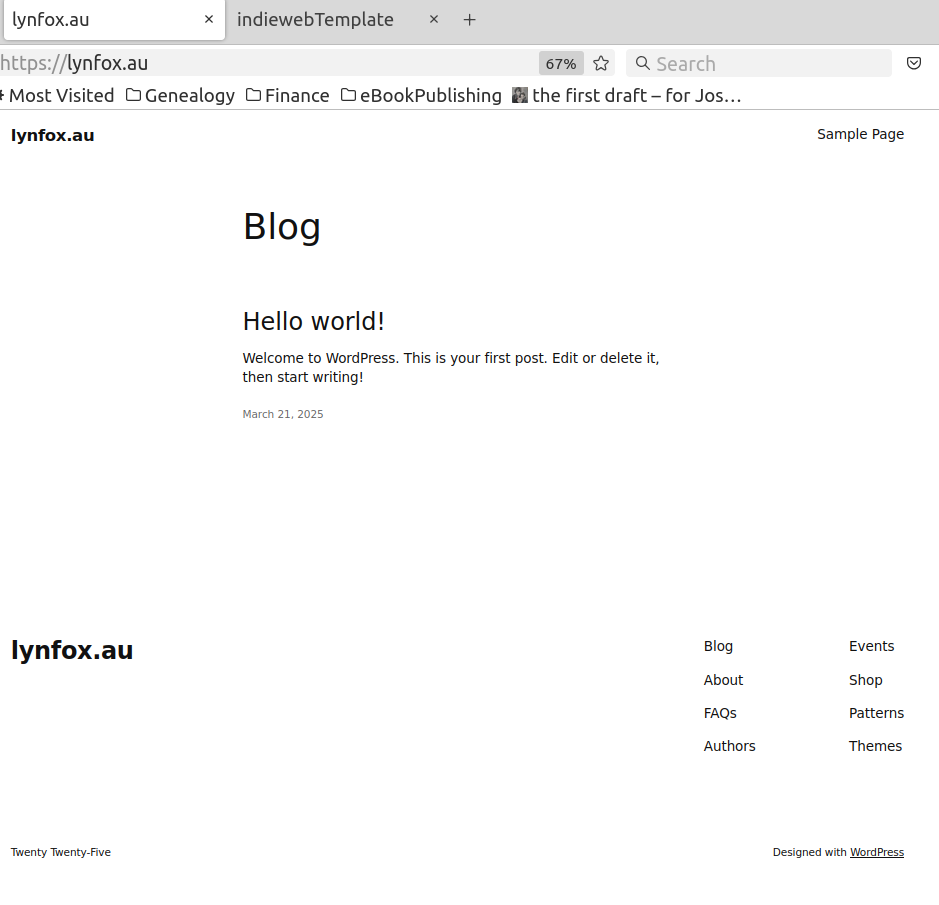Open the Hello world! post
The width and height of the screenshot is (939, 905).
click(313, 321)
